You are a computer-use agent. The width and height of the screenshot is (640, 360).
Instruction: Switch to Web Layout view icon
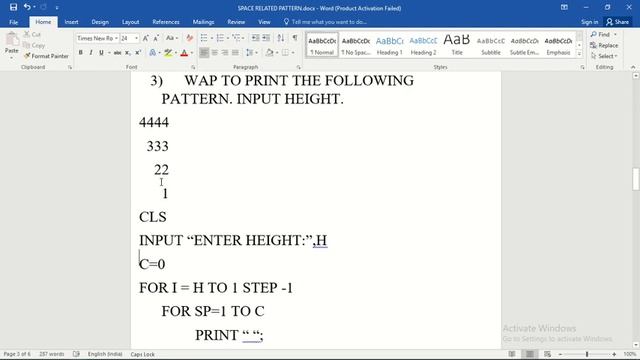pos(547,354)
